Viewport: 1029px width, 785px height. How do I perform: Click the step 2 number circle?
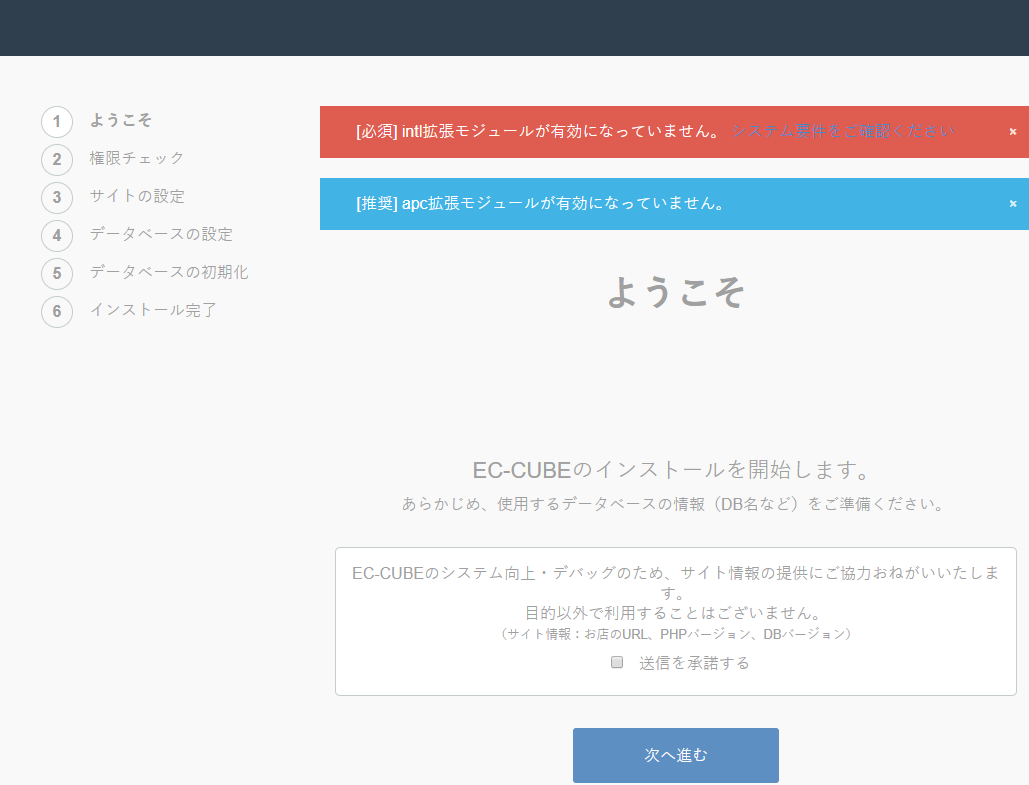coord(57,160)
